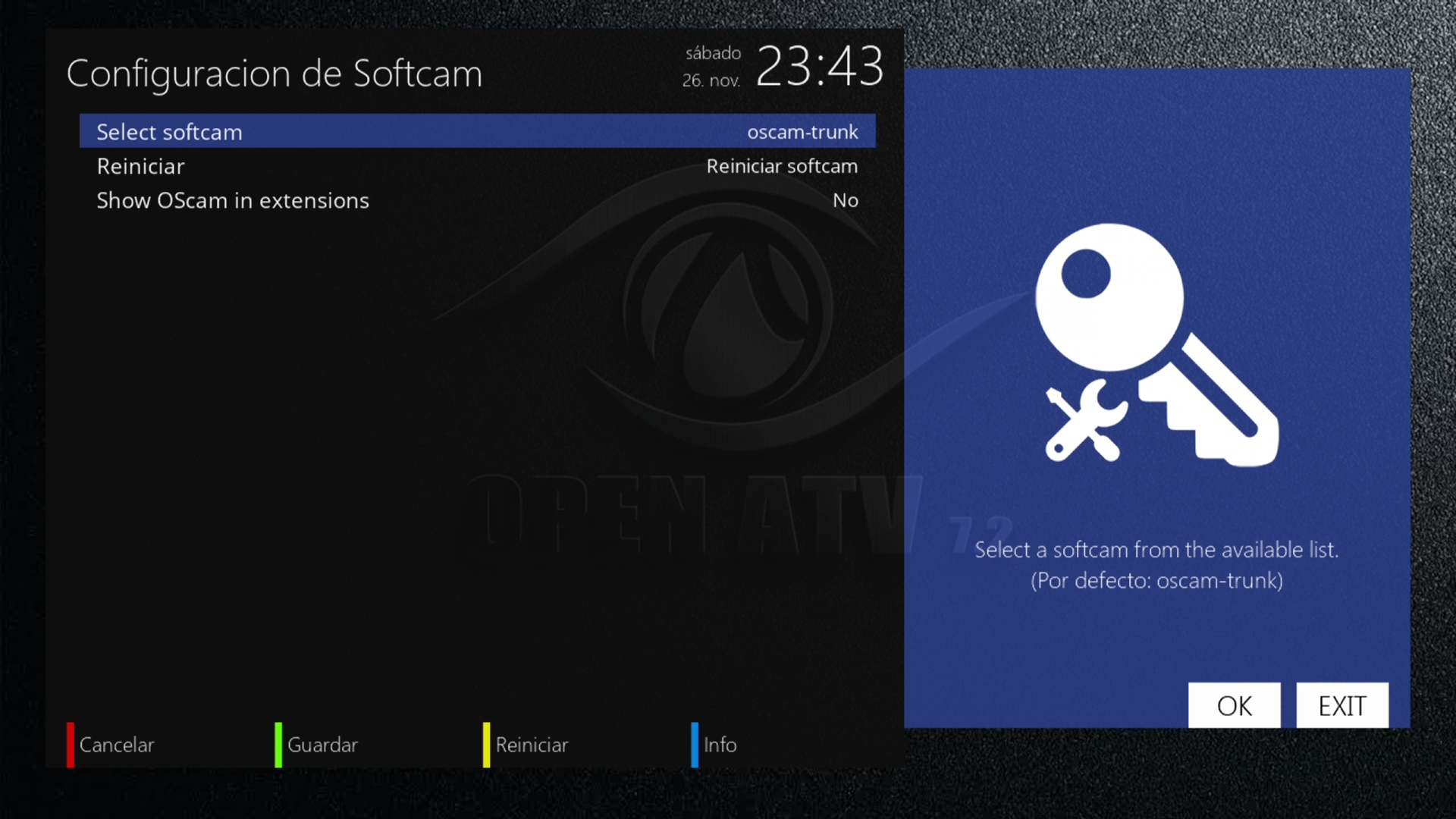Change the oscam-trunk softcam value
This screenshot has width=1456, height=819.
point(802,132)
